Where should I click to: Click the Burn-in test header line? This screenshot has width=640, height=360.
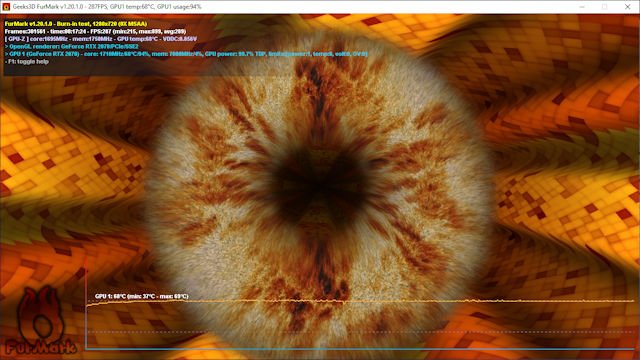[x=76, y=24]
